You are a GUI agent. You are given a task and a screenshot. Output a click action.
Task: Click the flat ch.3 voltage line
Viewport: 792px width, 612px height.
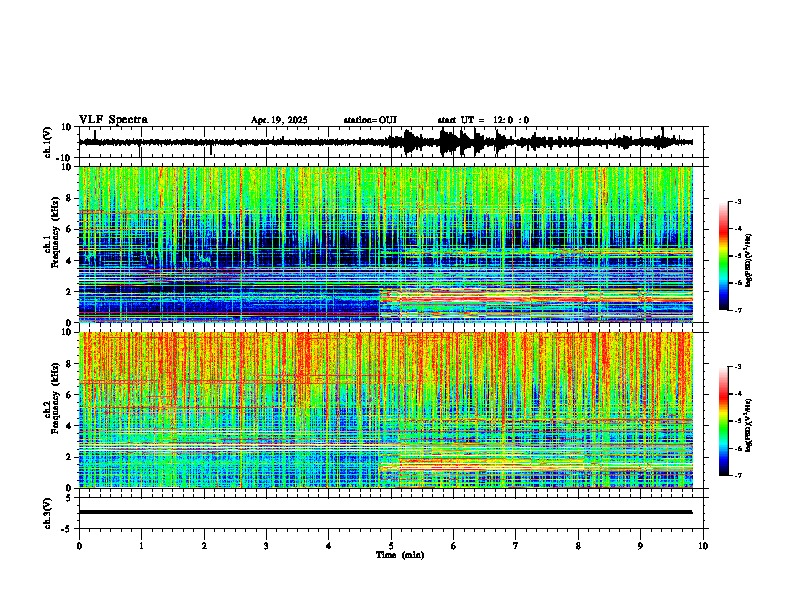tap(386, 512)
